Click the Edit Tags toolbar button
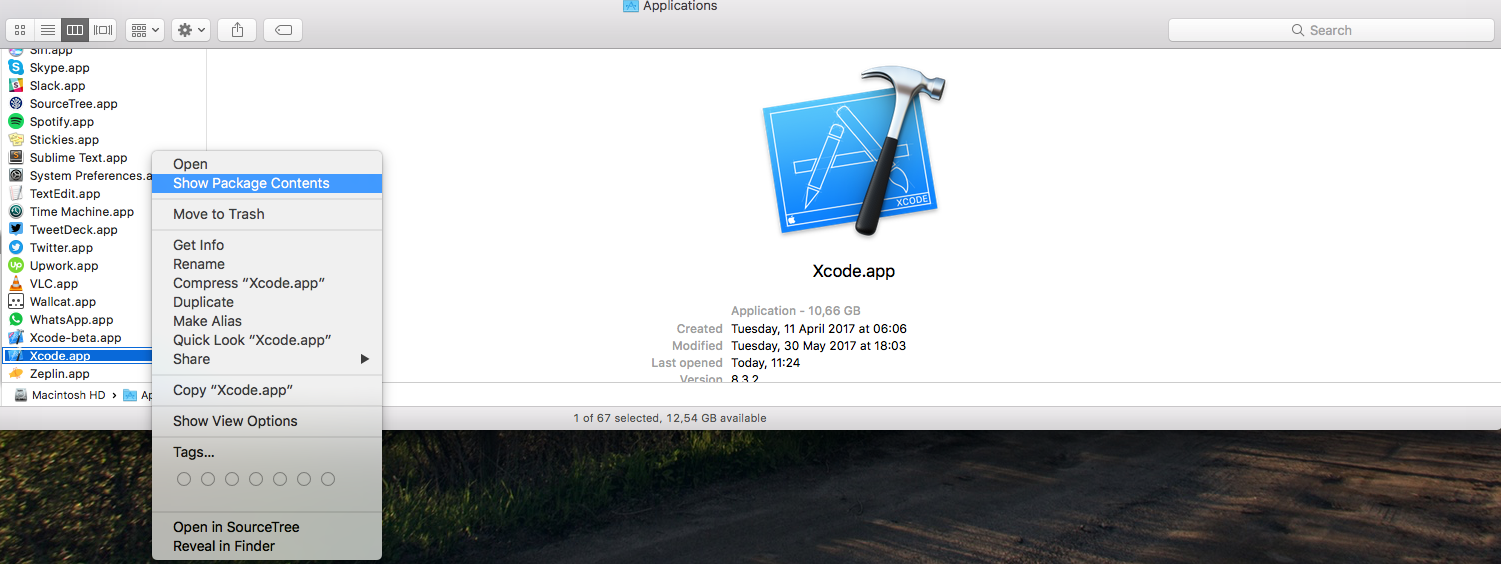This screenshot has height=564, width=1501. pos(283,30)
